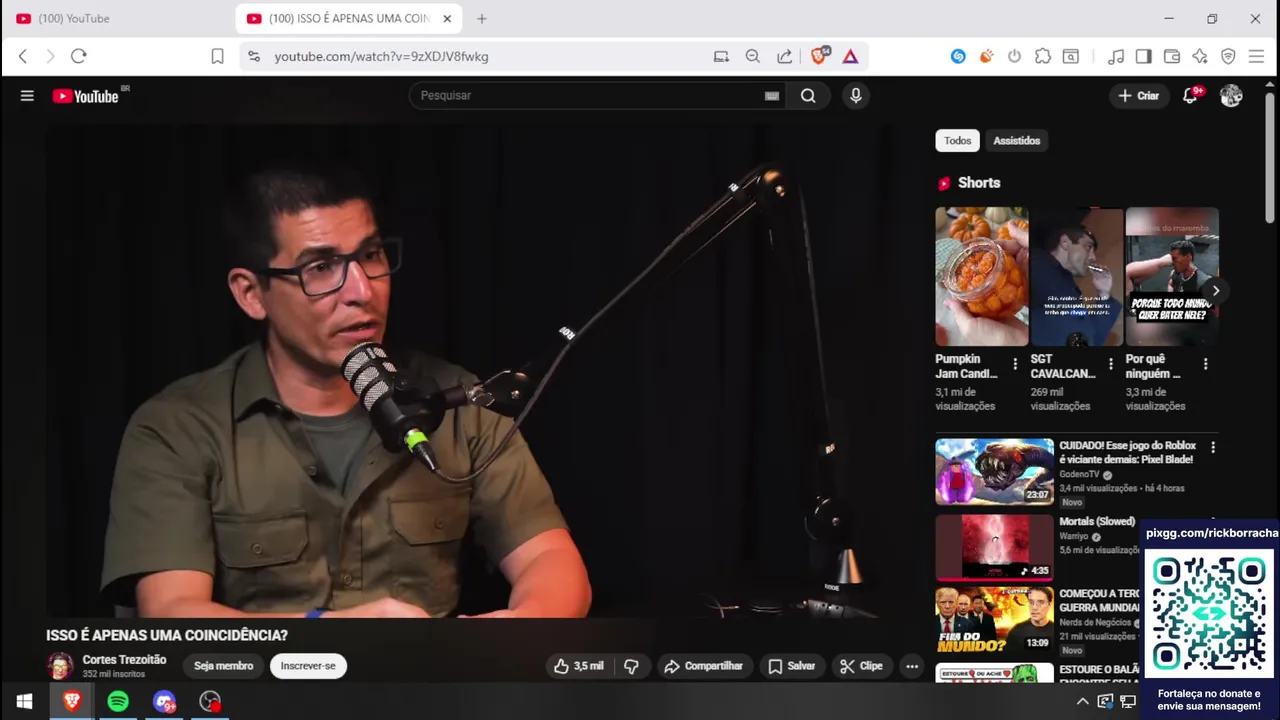The image size is (1280, 720).
Task: Click the share page icon in address bar
Action: [x=785, y=56]
